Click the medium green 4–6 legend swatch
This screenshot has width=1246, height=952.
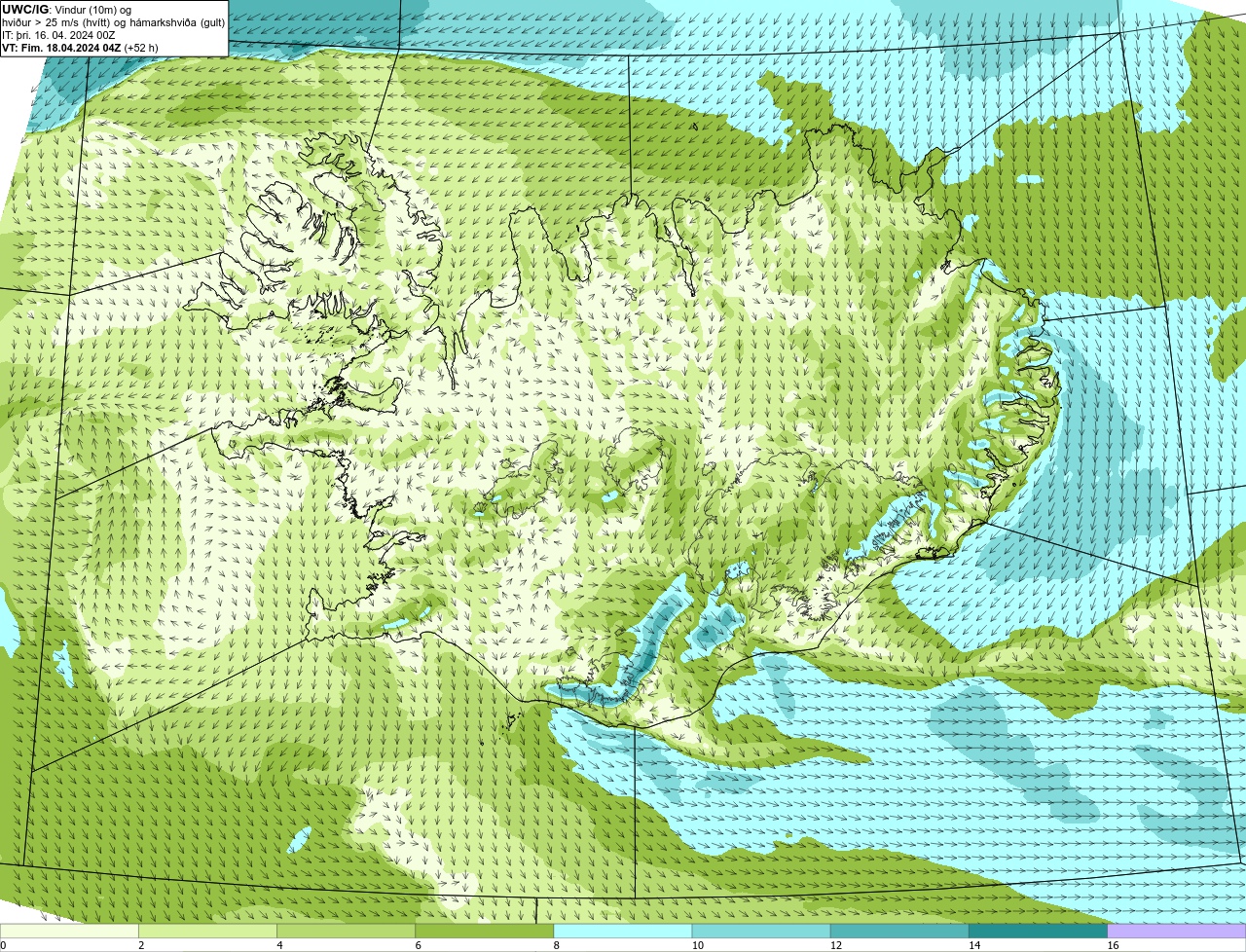346,931
